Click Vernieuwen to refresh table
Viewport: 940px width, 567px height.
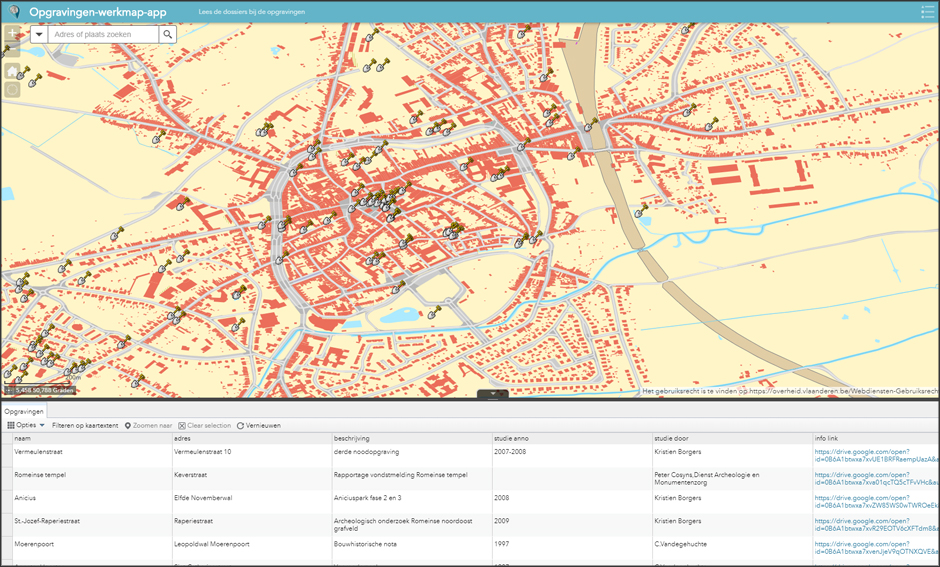pyautogui.click(x=258, y=426)
